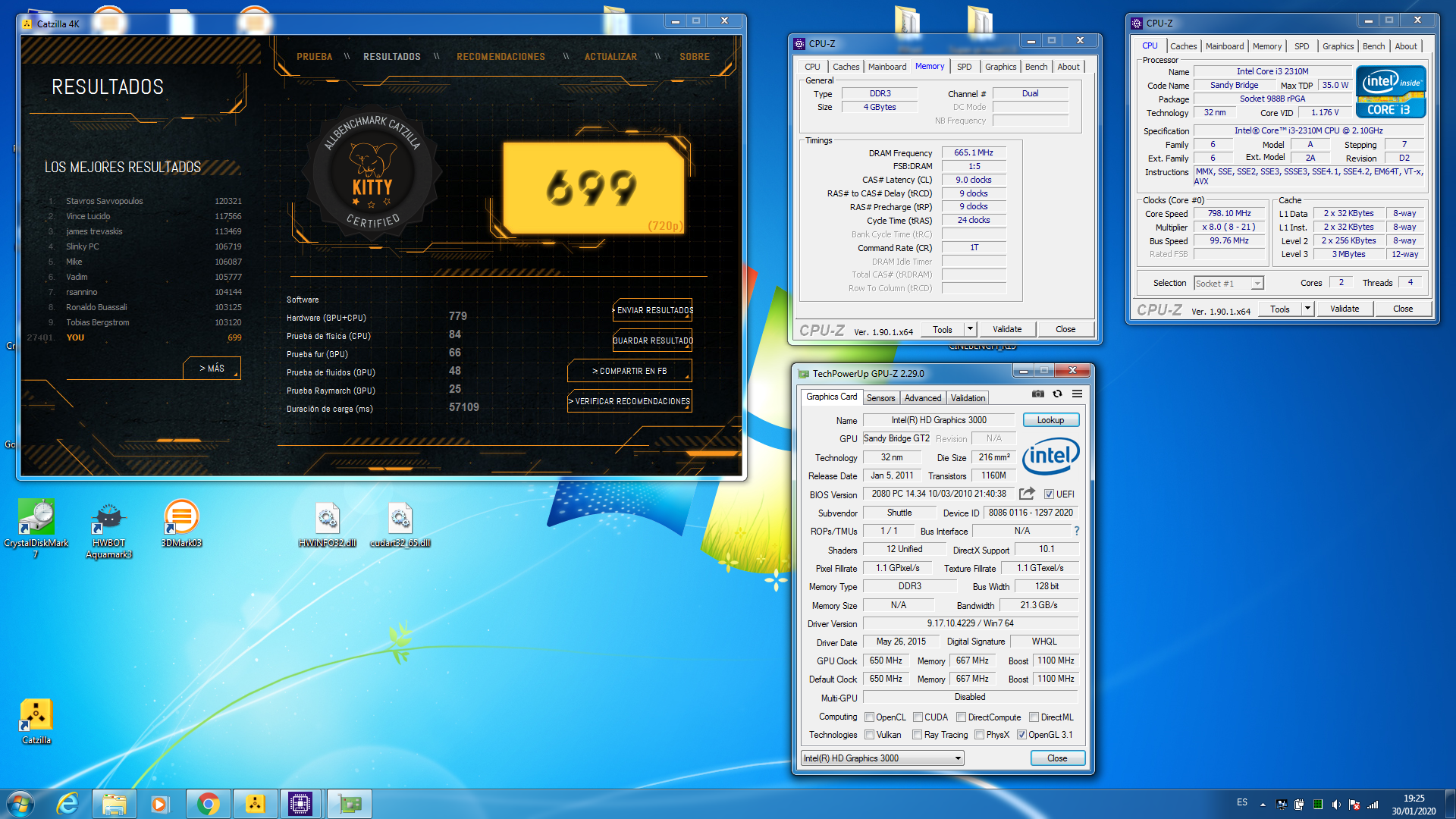Image resolution: width=1456 pixels, height=819 pixels.
Task: Open the Validation tab in GPU-Z
Action: [x=968, y=398]
